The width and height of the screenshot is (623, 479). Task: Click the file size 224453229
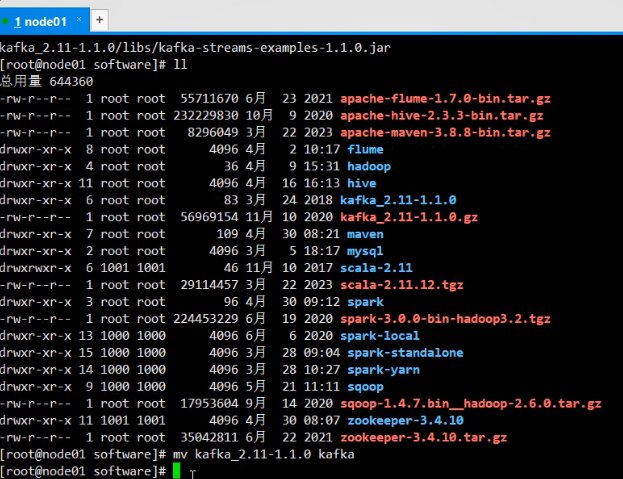[205, 319]
